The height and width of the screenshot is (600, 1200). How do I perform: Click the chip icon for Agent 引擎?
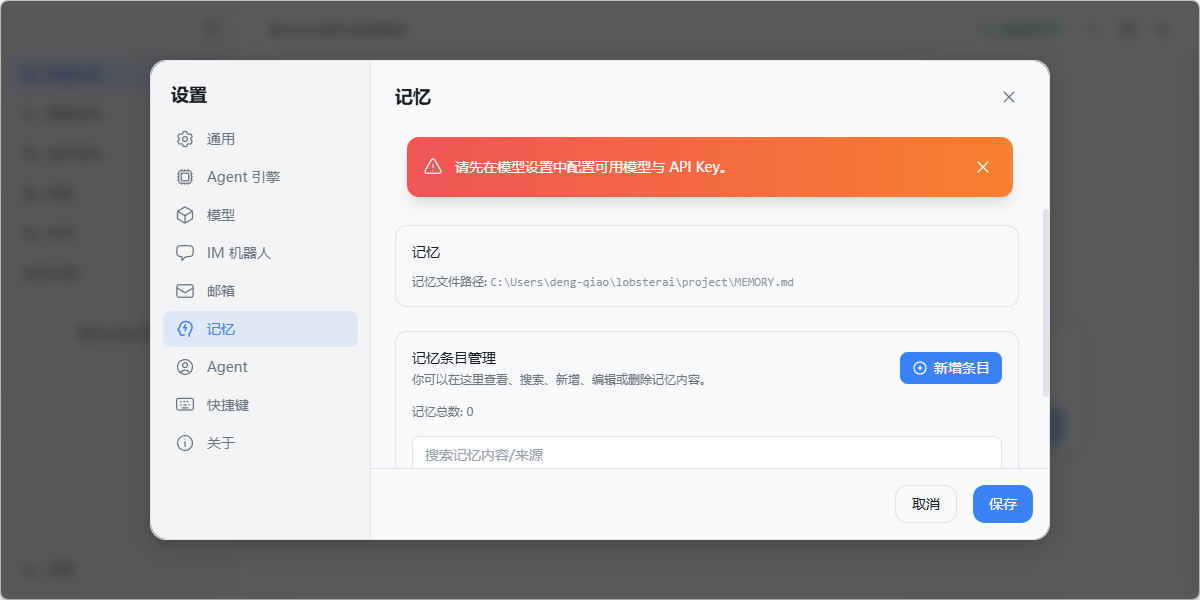[185, 177]
